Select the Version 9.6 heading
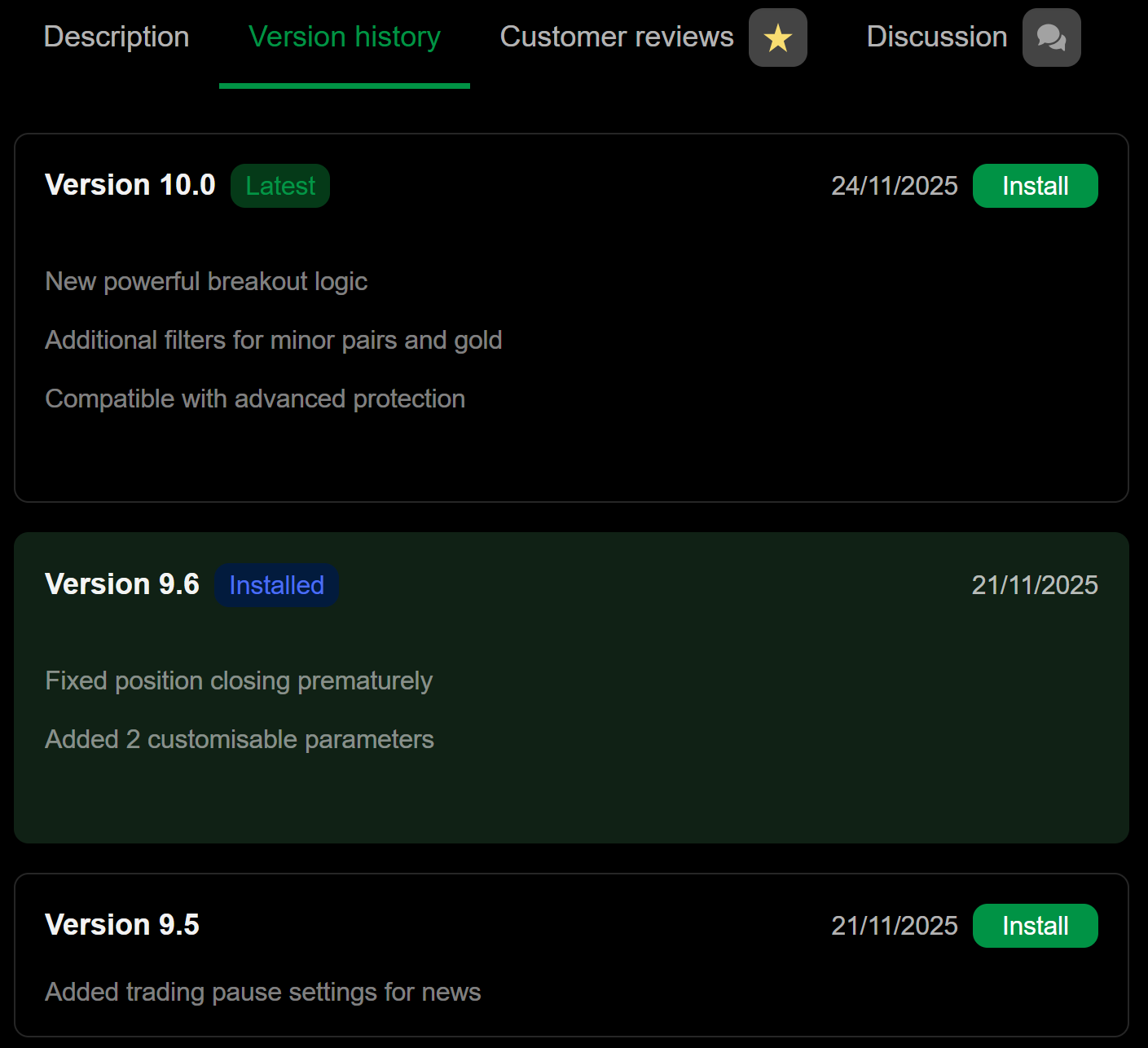This screenshot has height=1048, width=1148. tap(122, 584)
